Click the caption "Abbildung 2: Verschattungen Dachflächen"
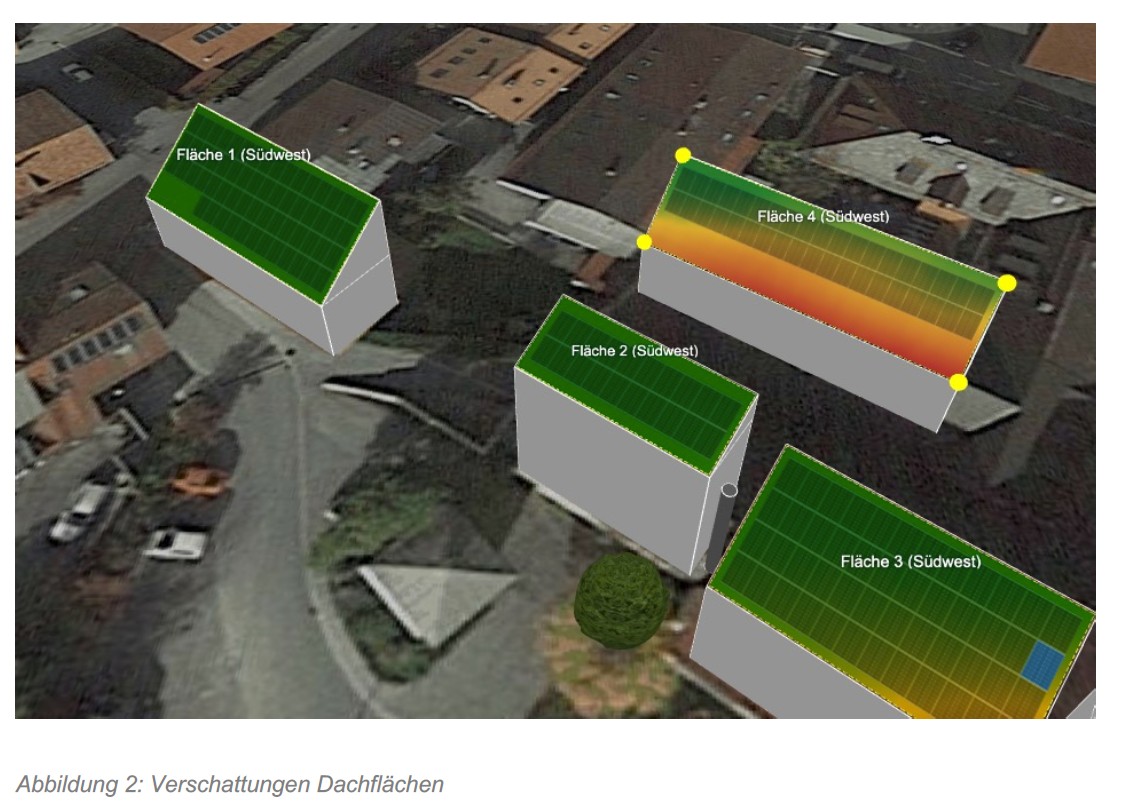The image size is (1126, 811). 230,784
